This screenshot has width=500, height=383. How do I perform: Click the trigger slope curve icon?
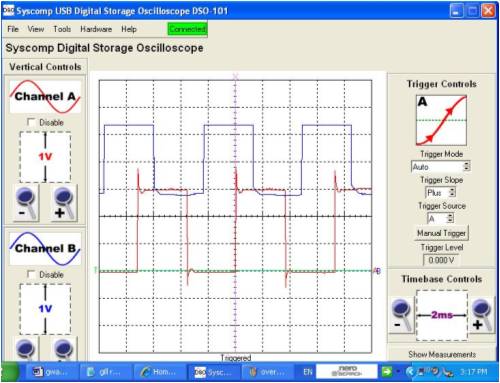[441, 120]
